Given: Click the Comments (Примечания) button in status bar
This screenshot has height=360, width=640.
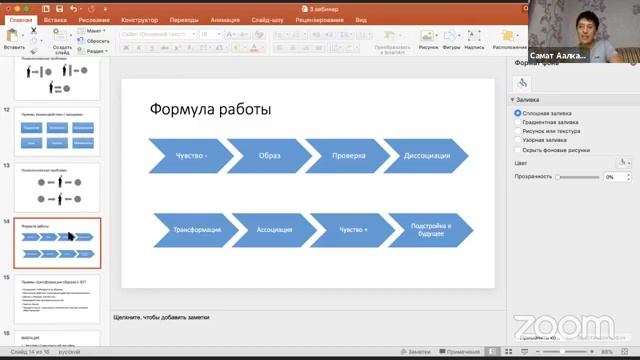Looking at the screenshot, I should [x=460, y=351].
